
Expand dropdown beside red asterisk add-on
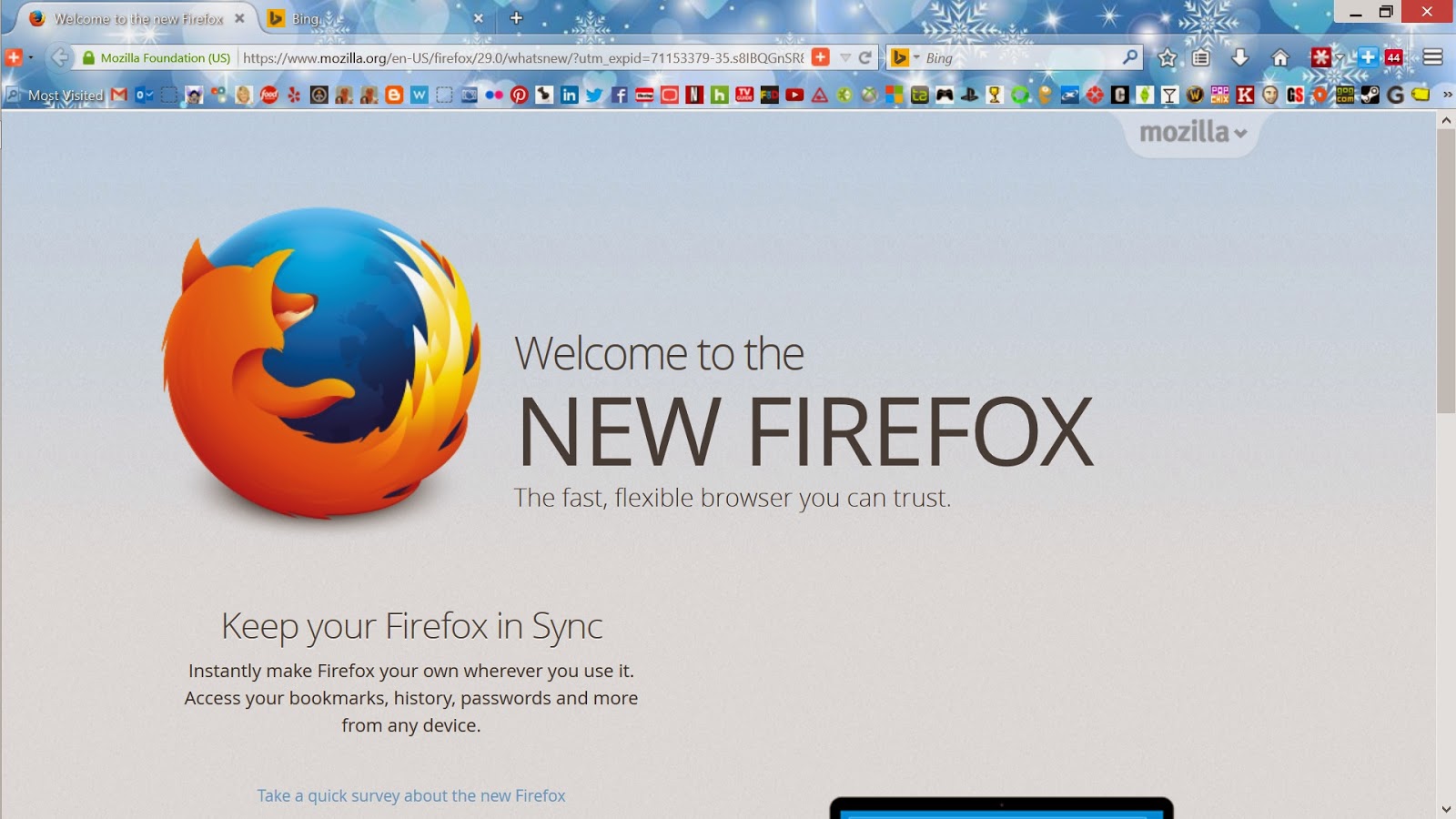1340,58
